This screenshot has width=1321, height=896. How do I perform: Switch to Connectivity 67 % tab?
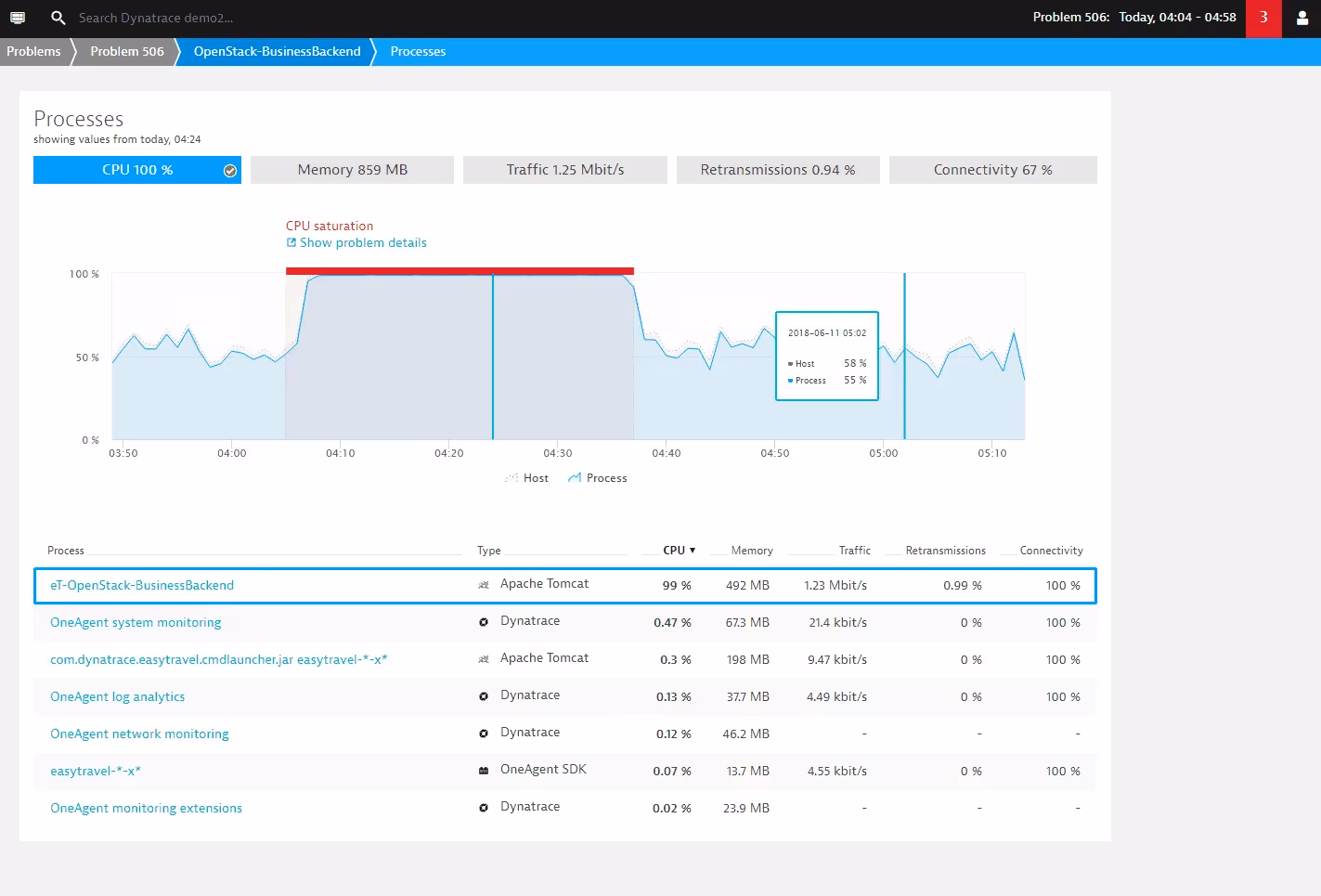pyautogui.click(x=993, y=170)
